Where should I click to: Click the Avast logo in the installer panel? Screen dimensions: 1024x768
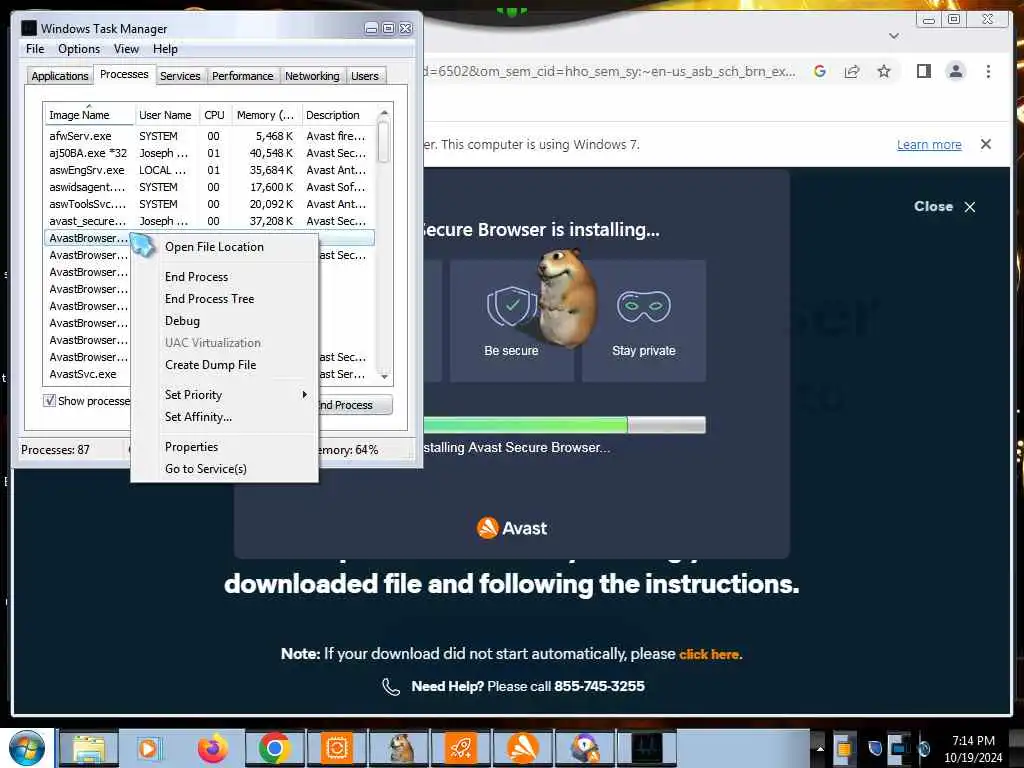(x=511, y=528)
